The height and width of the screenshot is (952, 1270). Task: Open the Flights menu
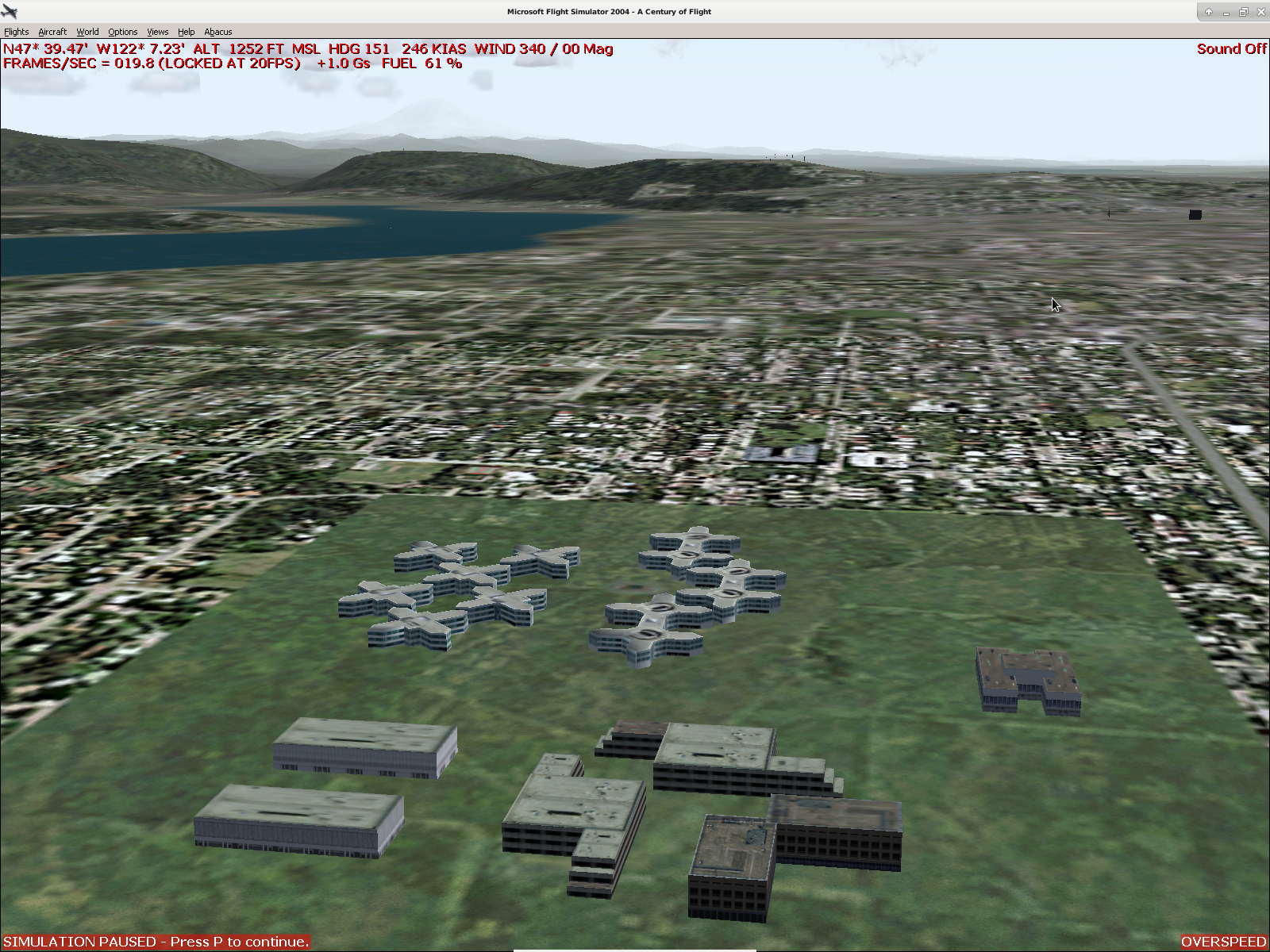point(16,32)
